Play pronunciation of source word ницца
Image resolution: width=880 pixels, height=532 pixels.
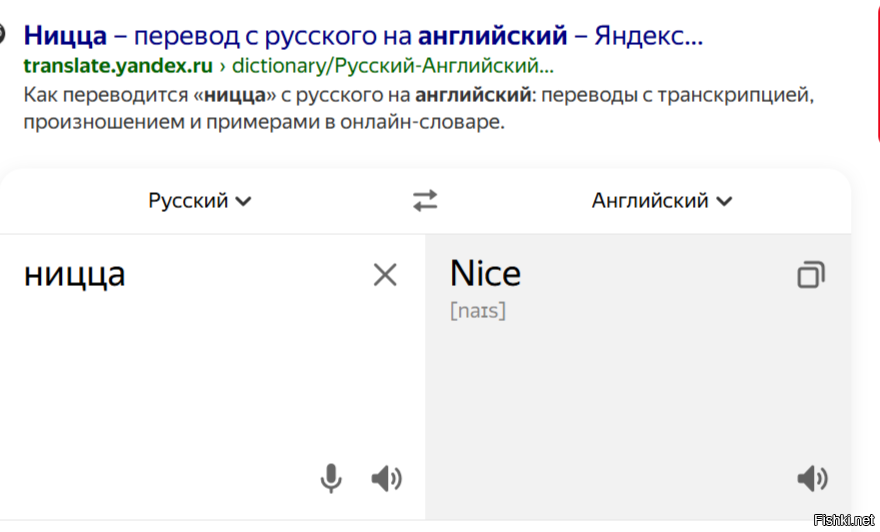coord(387,479)
